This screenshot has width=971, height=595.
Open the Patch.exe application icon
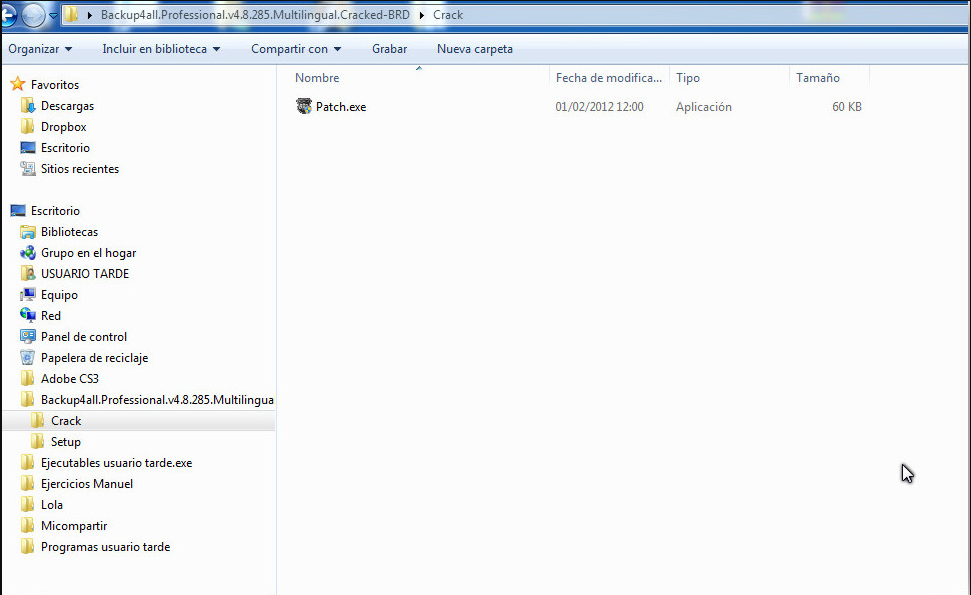click(x=303, y=106)
